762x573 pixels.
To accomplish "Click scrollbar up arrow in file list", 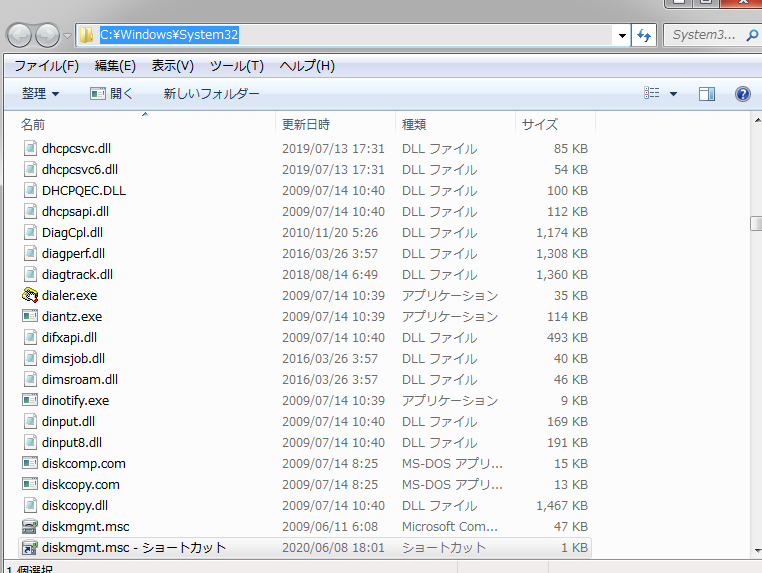I will 757,120.
